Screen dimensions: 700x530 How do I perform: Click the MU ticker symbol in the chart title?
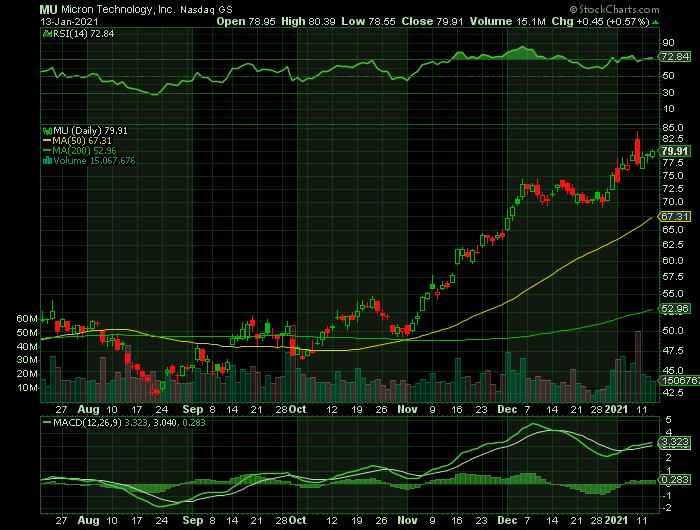[x=49, y=9]
